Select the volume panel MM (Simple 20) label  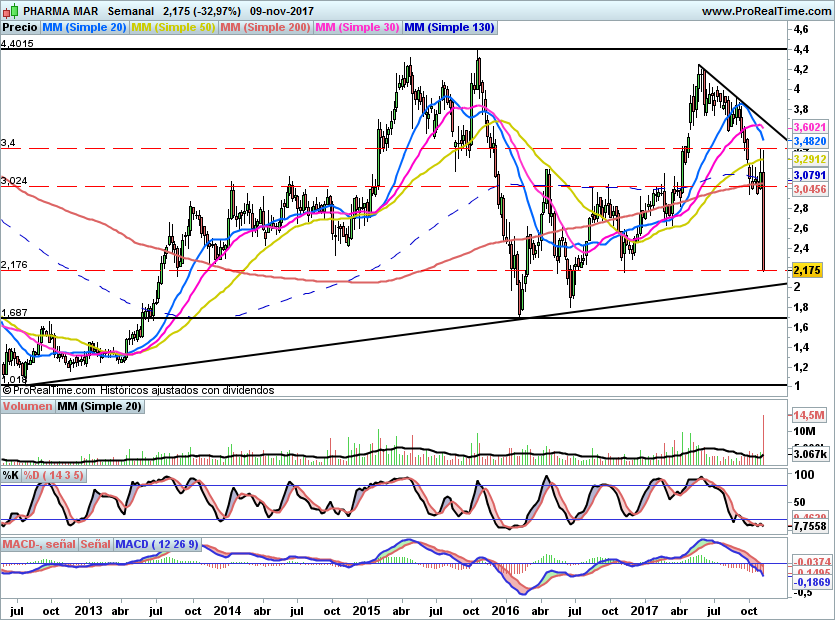click(99, 407)
